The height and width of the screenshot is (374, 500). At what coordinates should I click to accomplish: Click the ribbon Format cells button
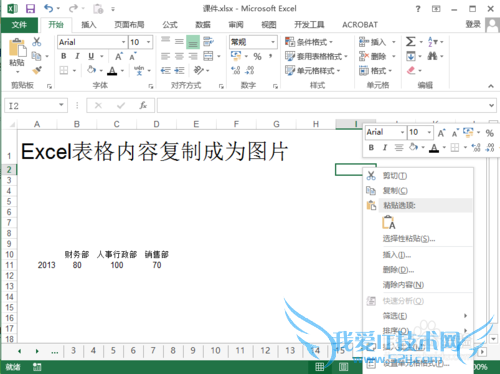375,70
